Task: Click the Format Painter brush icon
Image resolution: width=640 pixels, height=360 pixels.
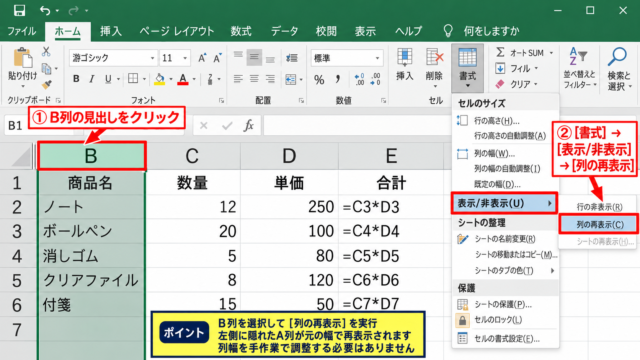Action: point(47,85)
